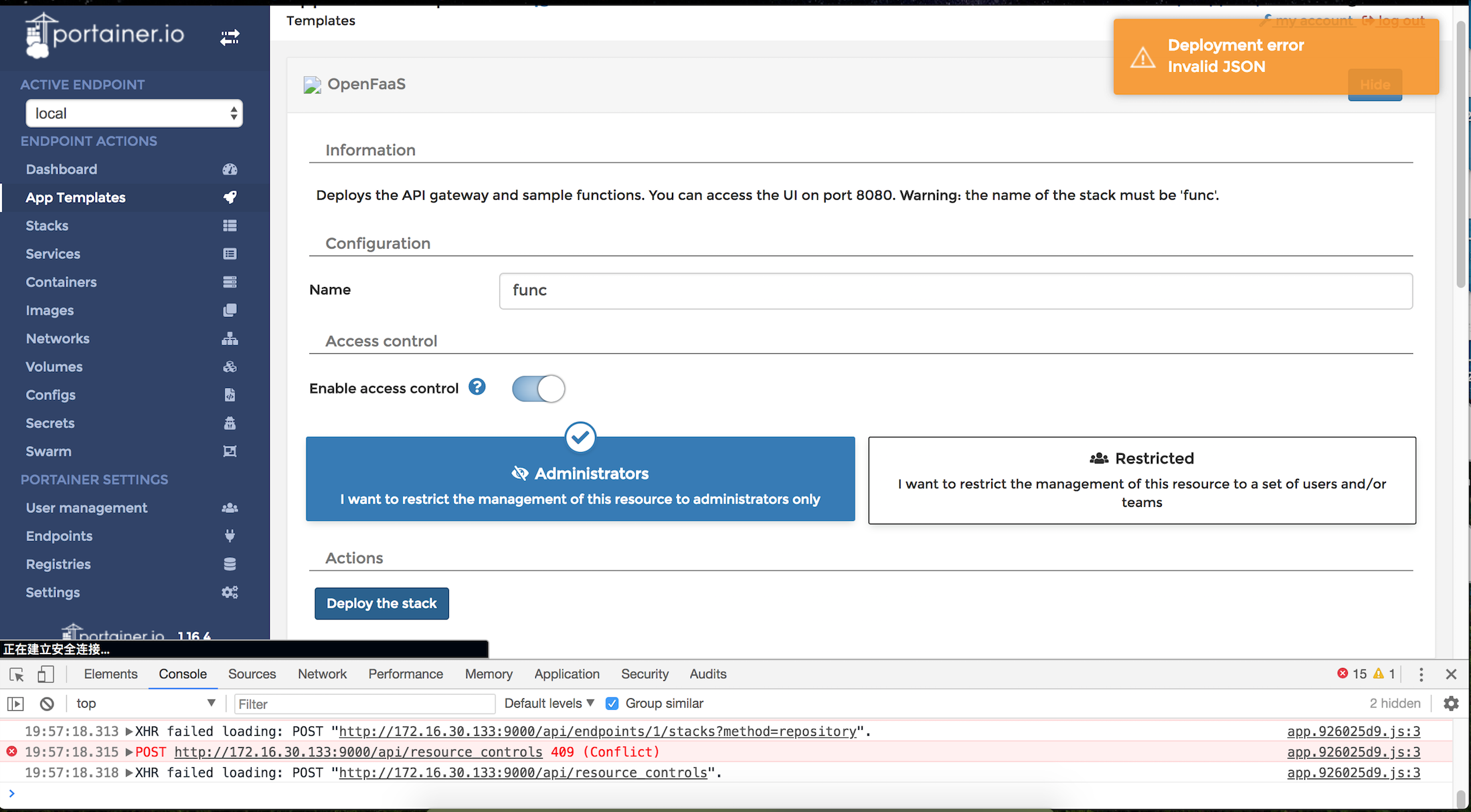Screen dimensions: 1471x812
Task: Click the clear console icon in DevTools
Action: [46, 703]
